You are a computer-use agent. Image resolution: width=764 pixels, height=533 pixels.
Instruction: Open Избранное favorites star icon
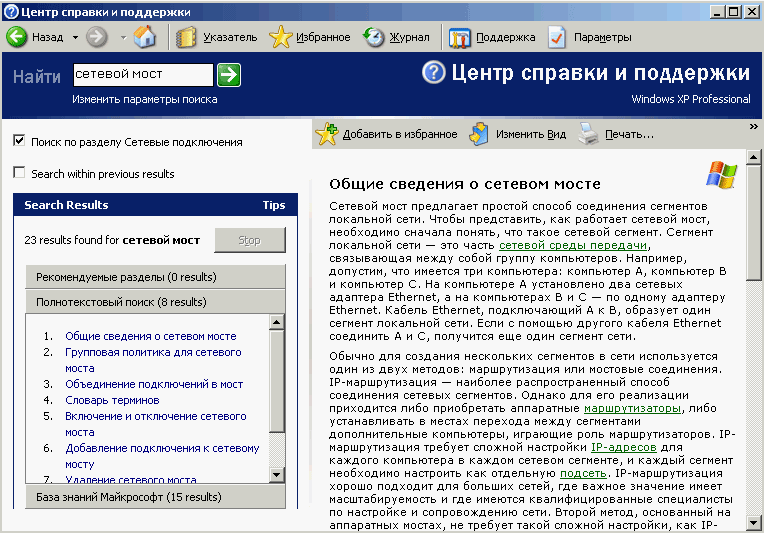coord(281,37)
